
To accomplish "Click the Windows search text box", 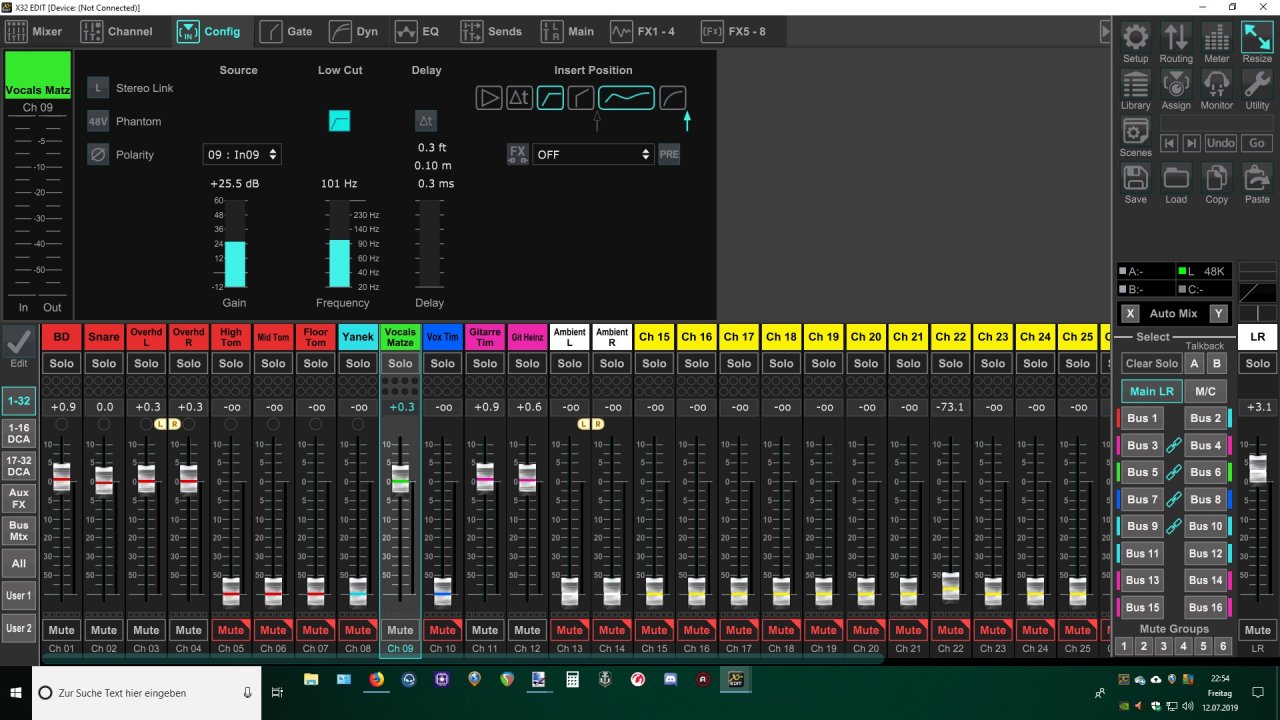I will pyautogui.click(x=147, y=693).
